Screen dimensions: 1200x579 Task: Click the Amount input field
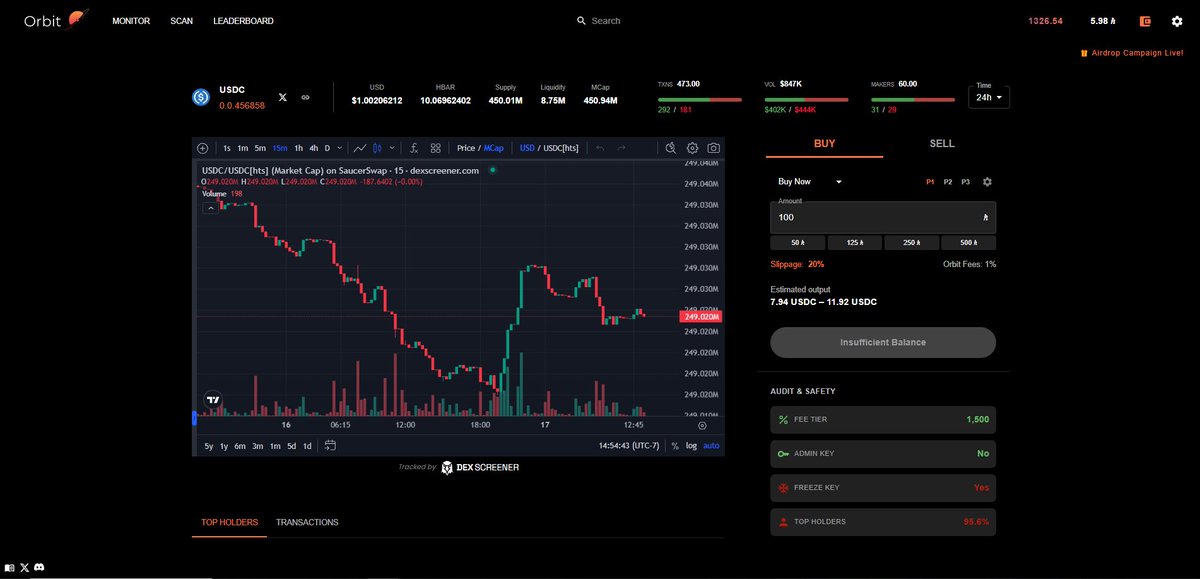[883, 217]
